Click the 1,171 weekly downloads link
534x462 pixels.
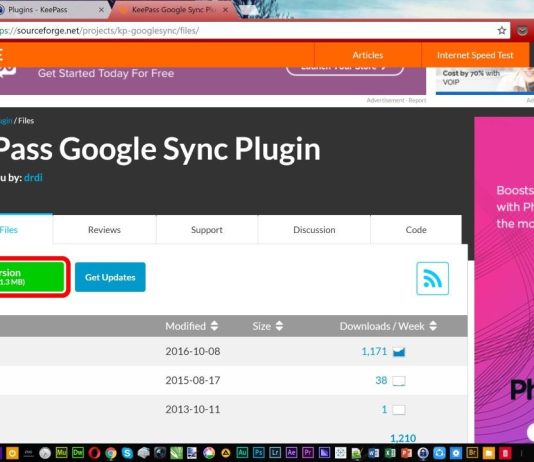tap(374, 351)
